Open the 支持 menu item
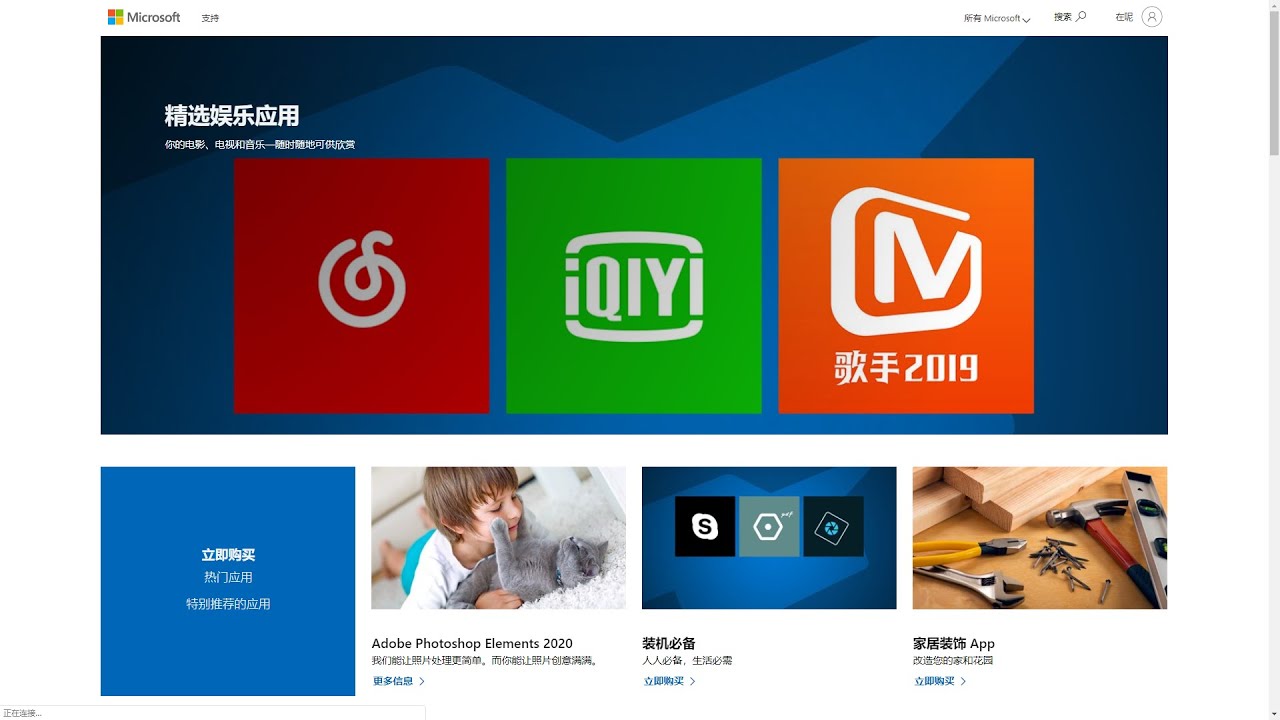The height and width of the screenshot is (720, 1280). 210,18
